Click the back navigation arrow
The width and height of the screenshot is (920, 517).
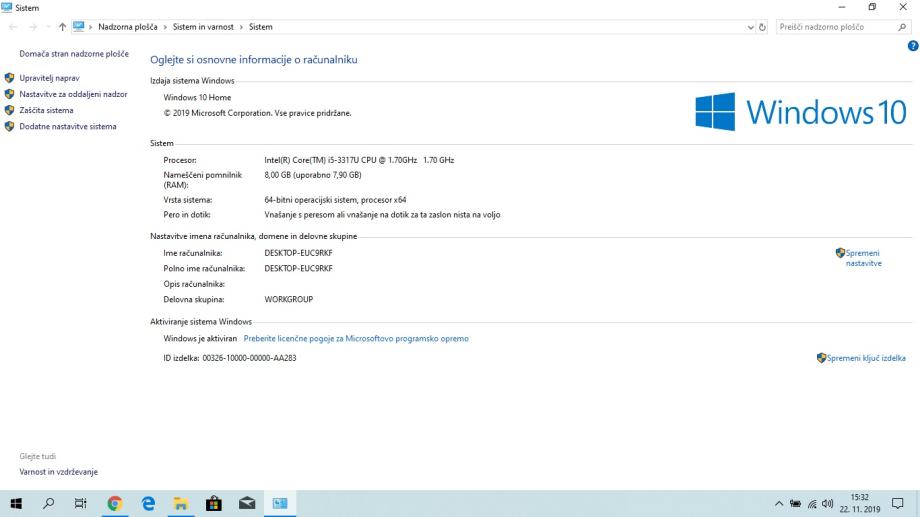coord(13,27)
